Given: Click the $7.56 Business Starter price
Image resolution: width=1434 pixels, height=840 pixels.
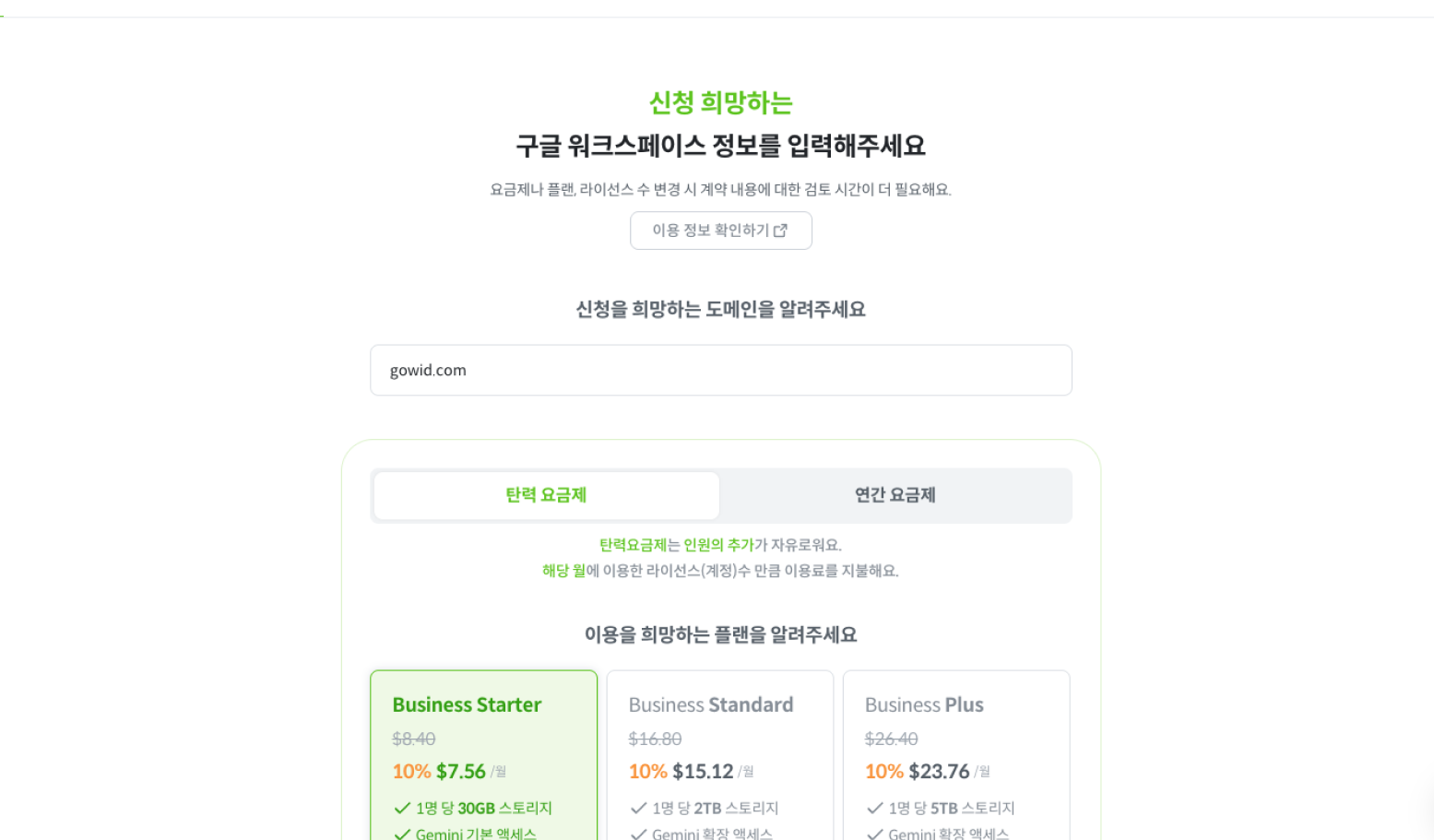Looking at the screenshot, I should [461, 772].
